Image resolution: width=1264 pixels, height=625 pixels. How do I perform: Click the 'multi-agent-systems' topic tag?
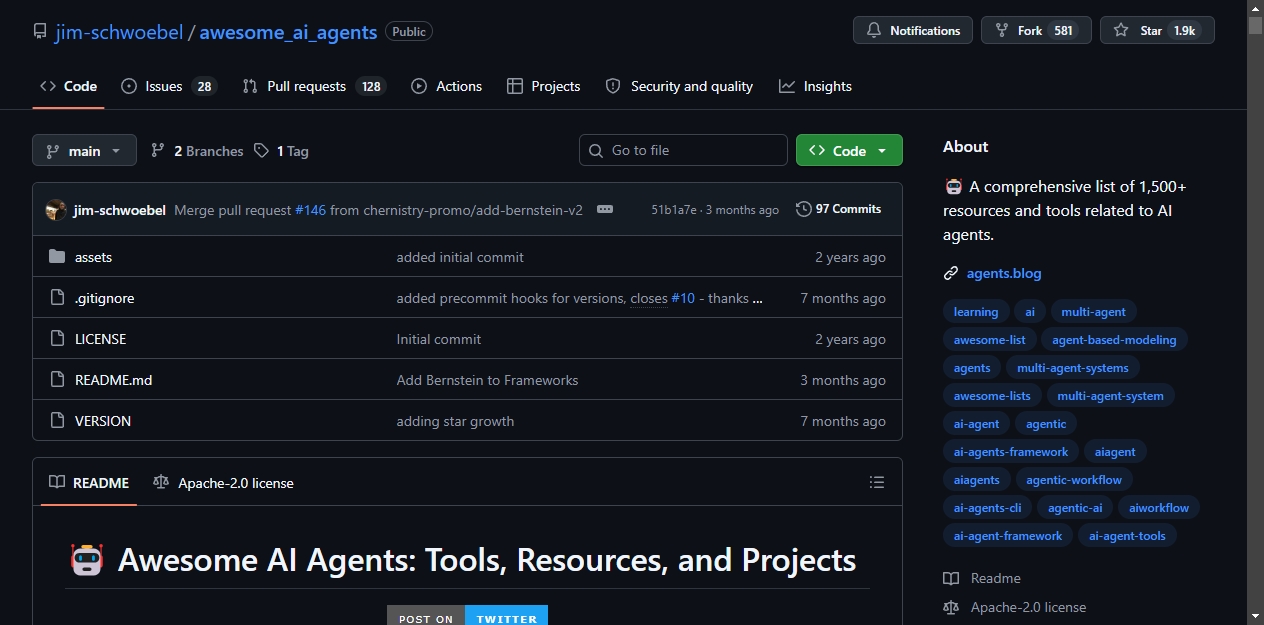[x=1073, y=368]
